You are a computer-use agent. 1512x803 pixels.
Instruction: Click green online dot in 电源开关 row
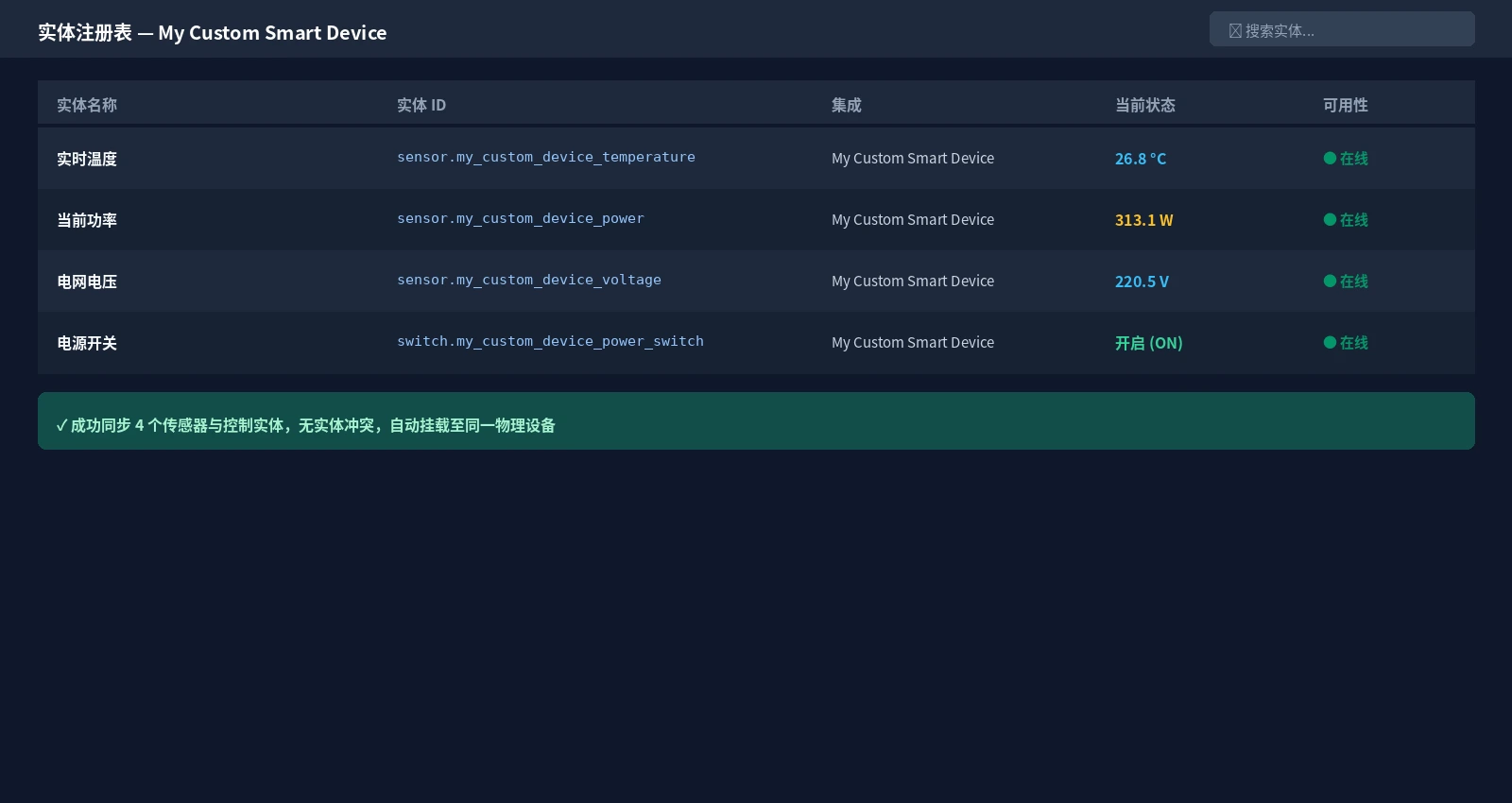pyautogui.click(x=1330, y=343)
